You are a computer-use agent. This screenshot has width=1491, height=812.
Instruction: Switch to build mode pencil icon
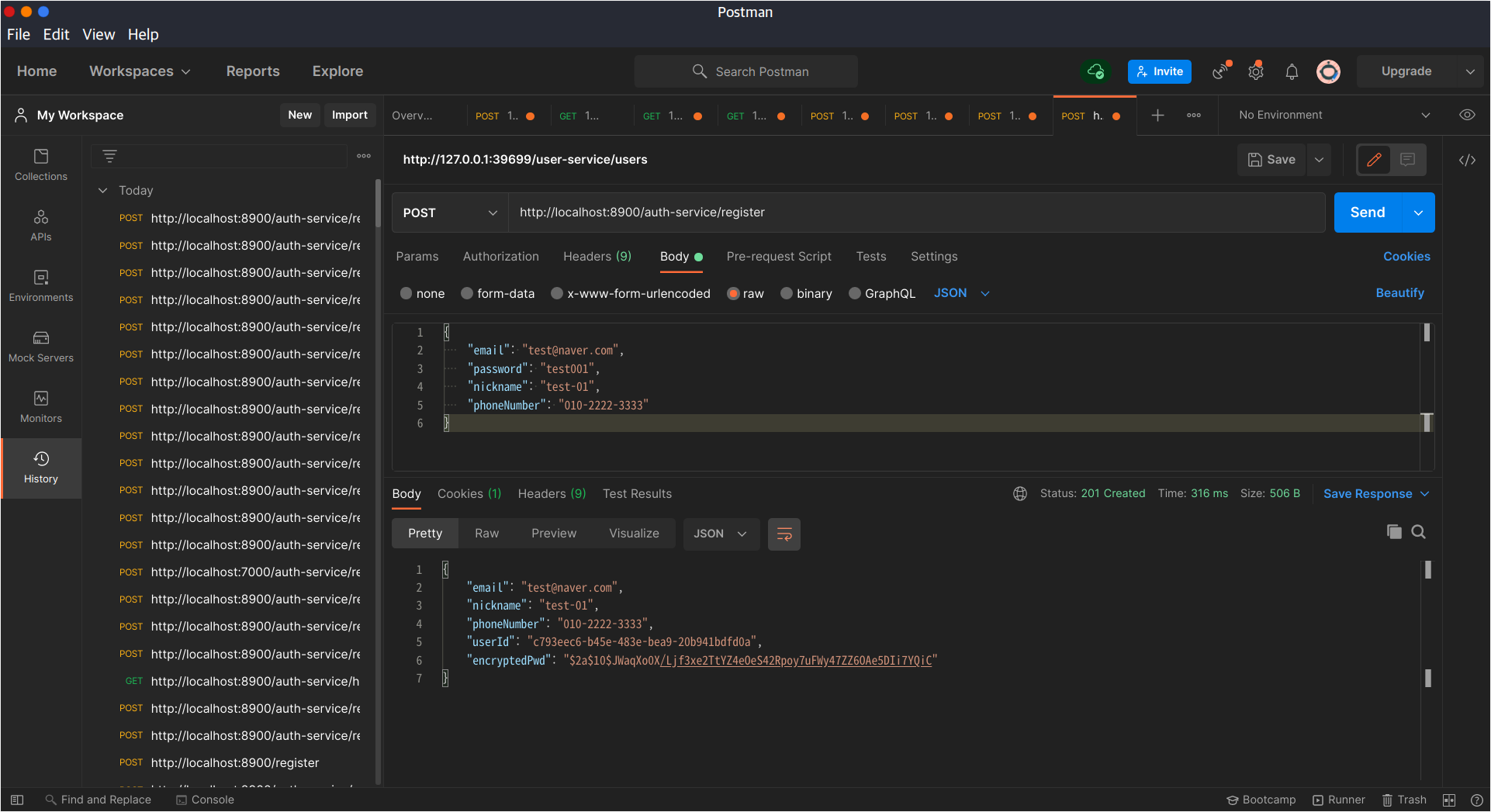[1374, 160]
